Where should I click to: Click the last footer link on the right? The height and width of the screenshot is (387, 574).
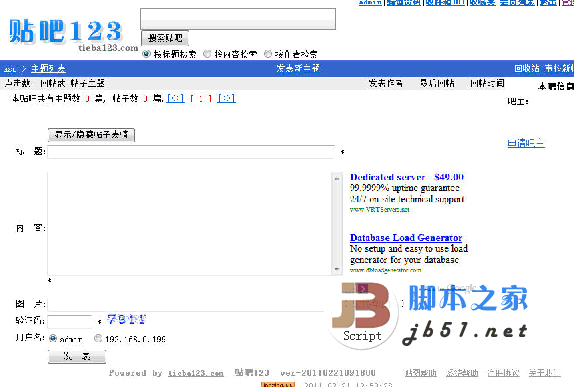click(x=544, y=373)
